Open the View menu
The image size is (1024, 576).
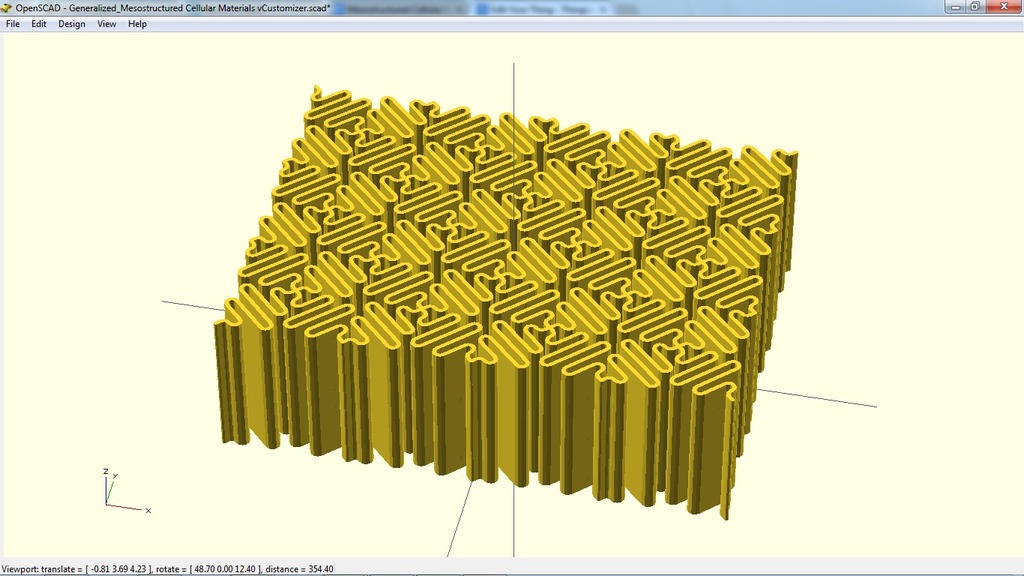[106, 24]
